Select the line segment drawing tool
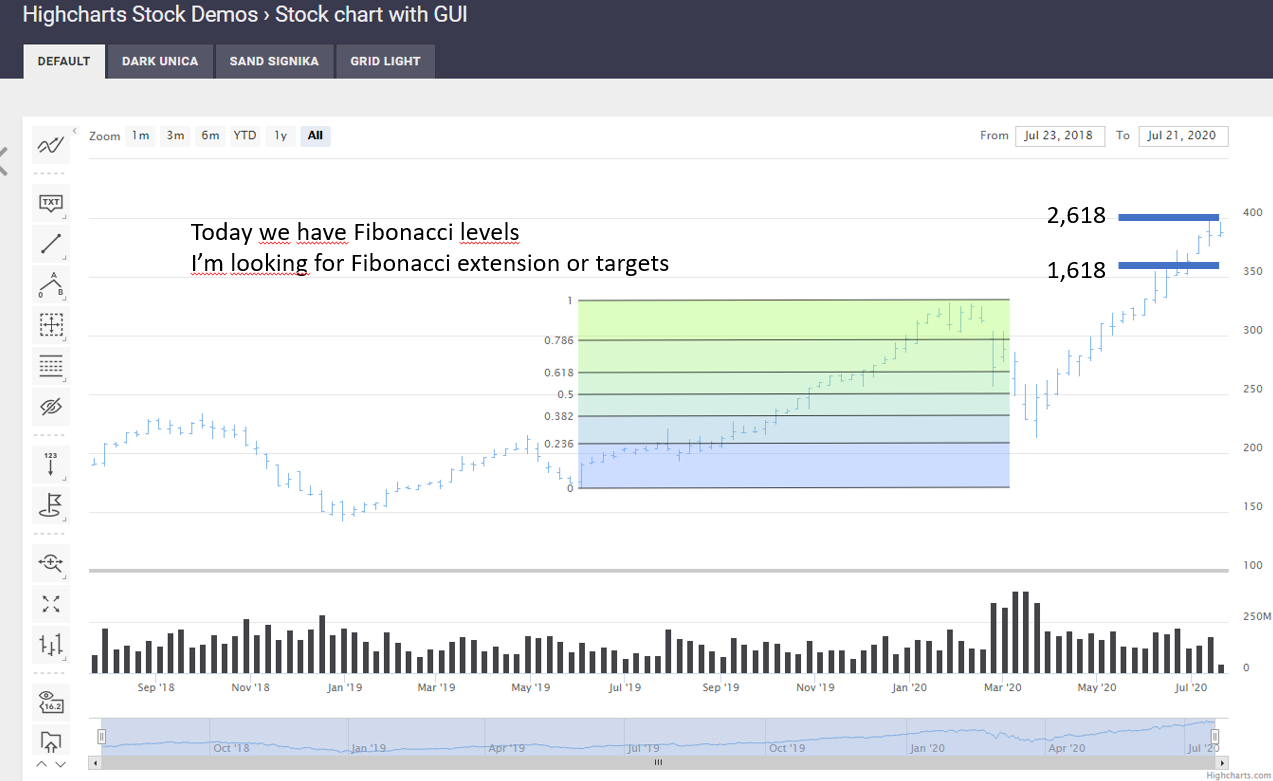Screen dimensions: 1273x781 [x=51, y=244]
